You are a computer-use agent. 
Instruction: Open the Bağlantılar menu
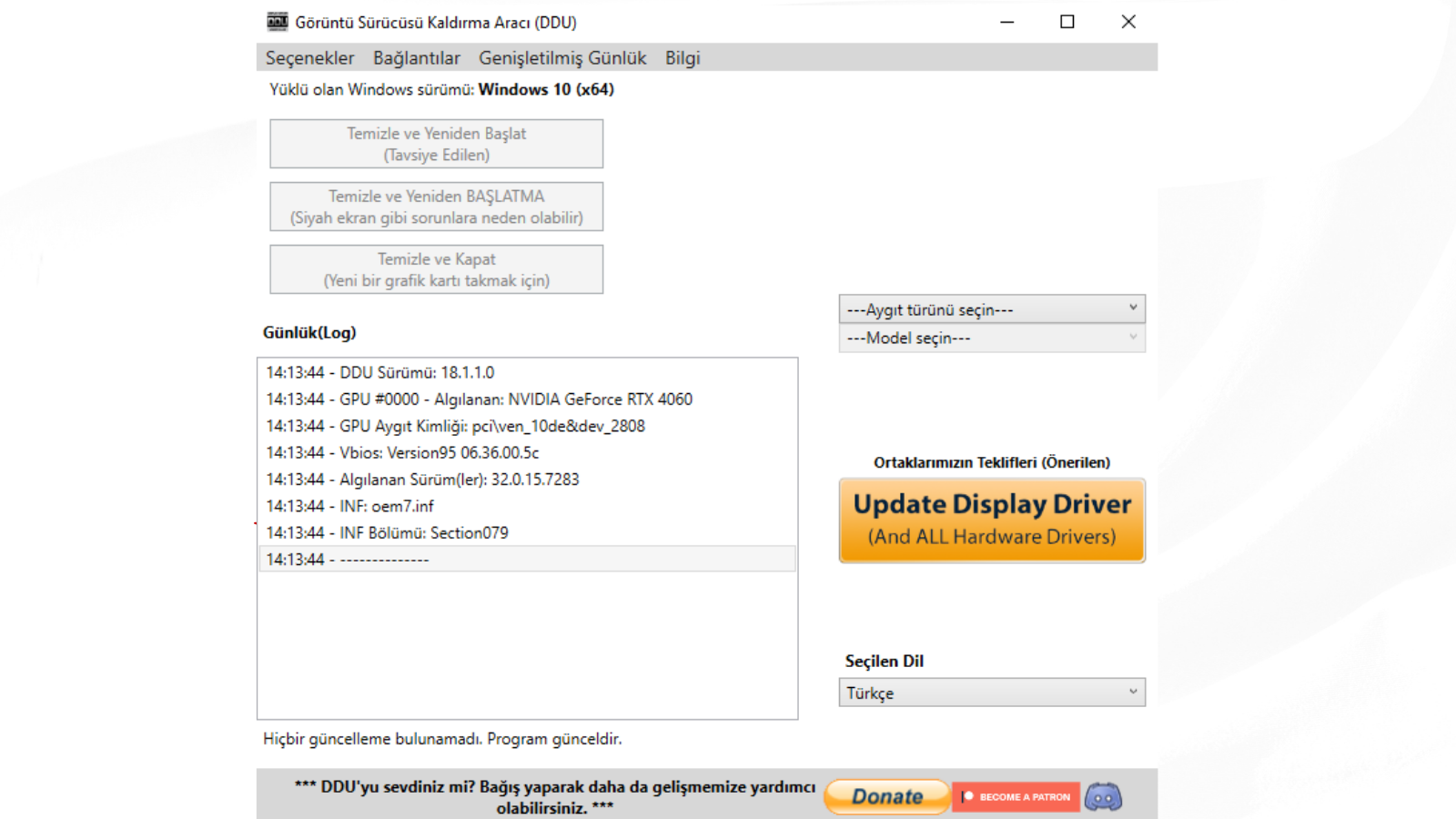click(x=416, y=58)
